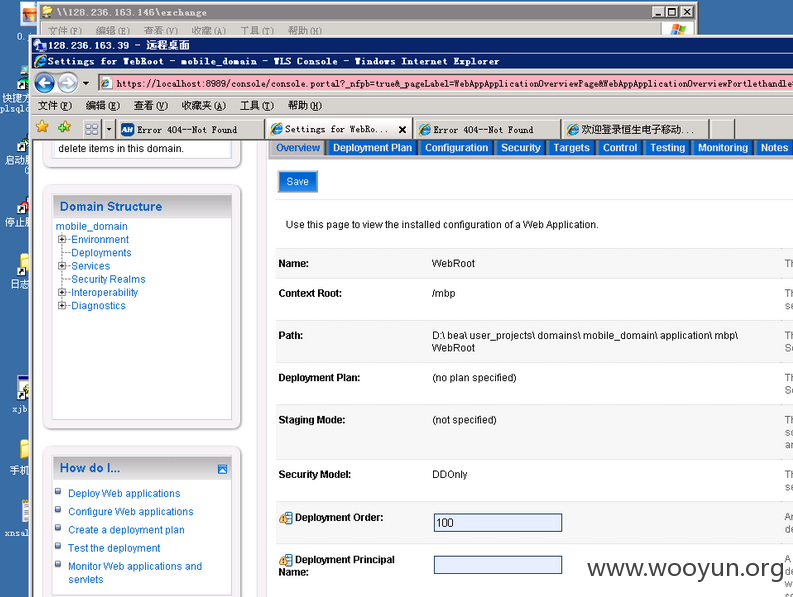The width and height of the screenshot is (793, 597).
Task: Click the Save button
Action: pyautogui.click(x=297, y=182)
